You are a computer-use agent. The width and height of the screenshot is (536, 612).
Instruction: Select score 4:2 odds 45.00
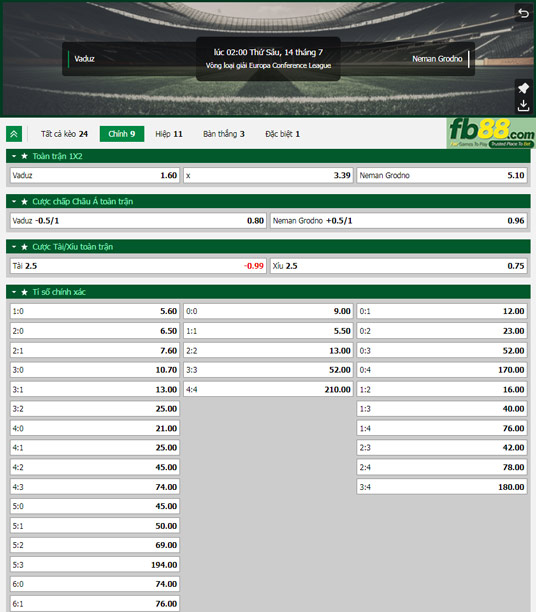pos(94,467)
